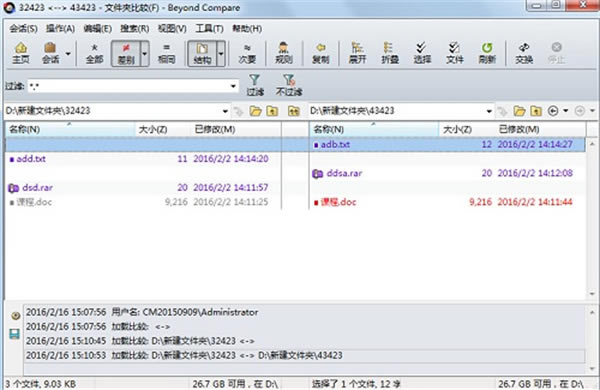Click the Collapse all (折叠) toolbar icon
The image size is (600, 390).
pos(390,53)
